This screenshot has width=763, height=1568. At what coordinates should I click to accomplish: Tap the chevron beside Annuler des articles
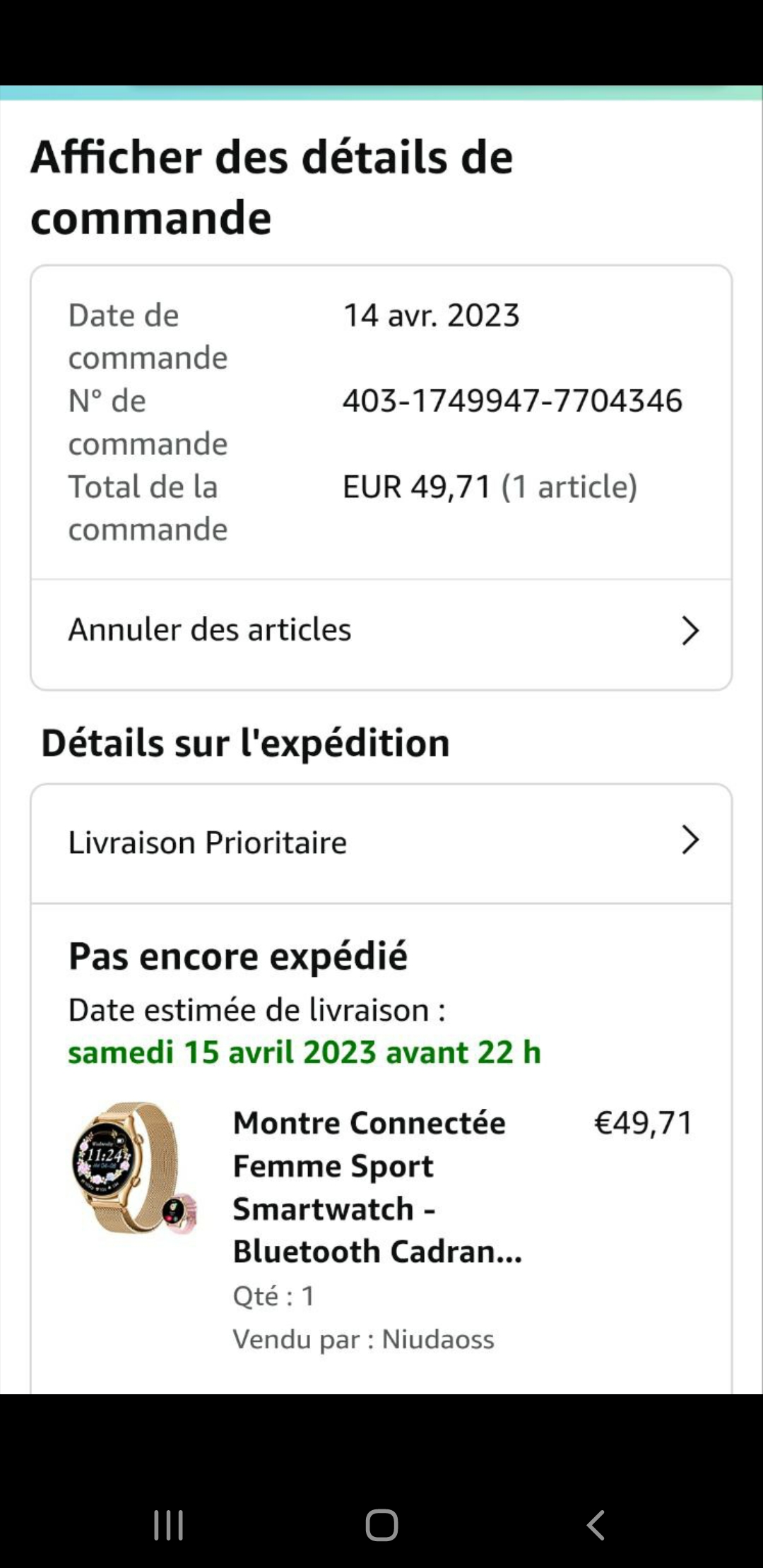690,630
